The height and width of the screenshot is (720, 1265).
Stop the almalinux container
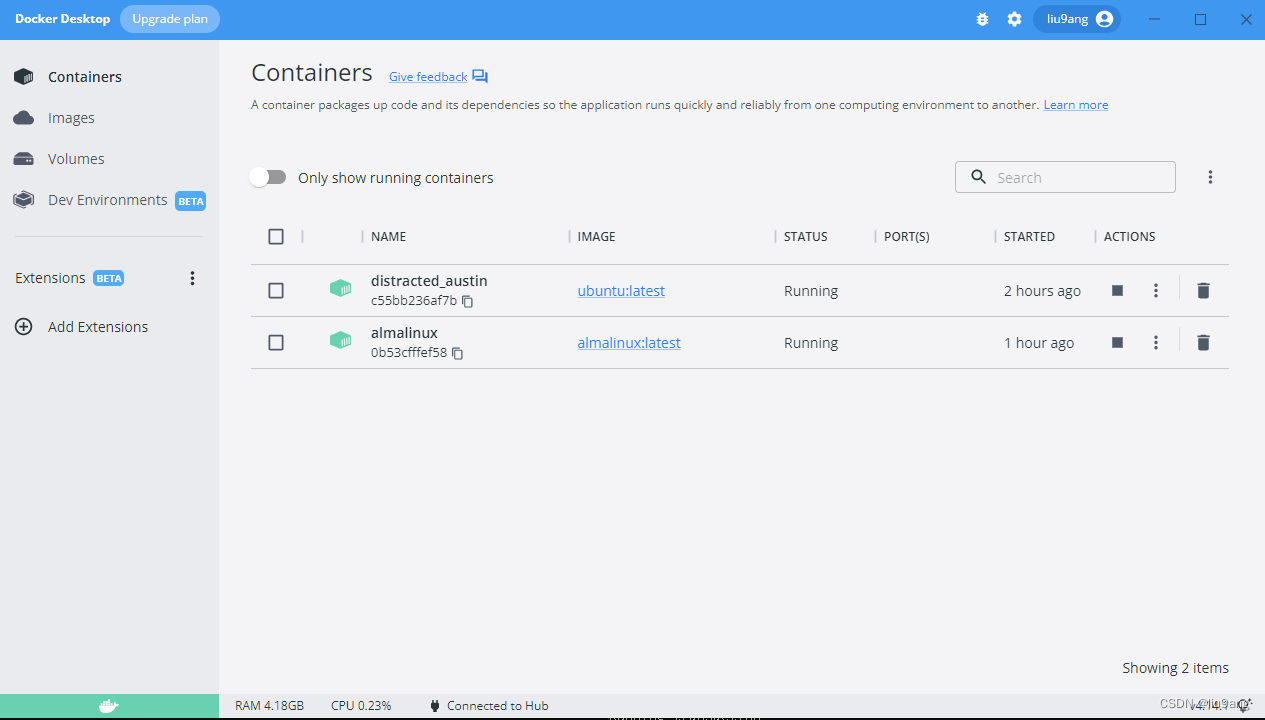pyautogui.click(x=1117, y=343)
